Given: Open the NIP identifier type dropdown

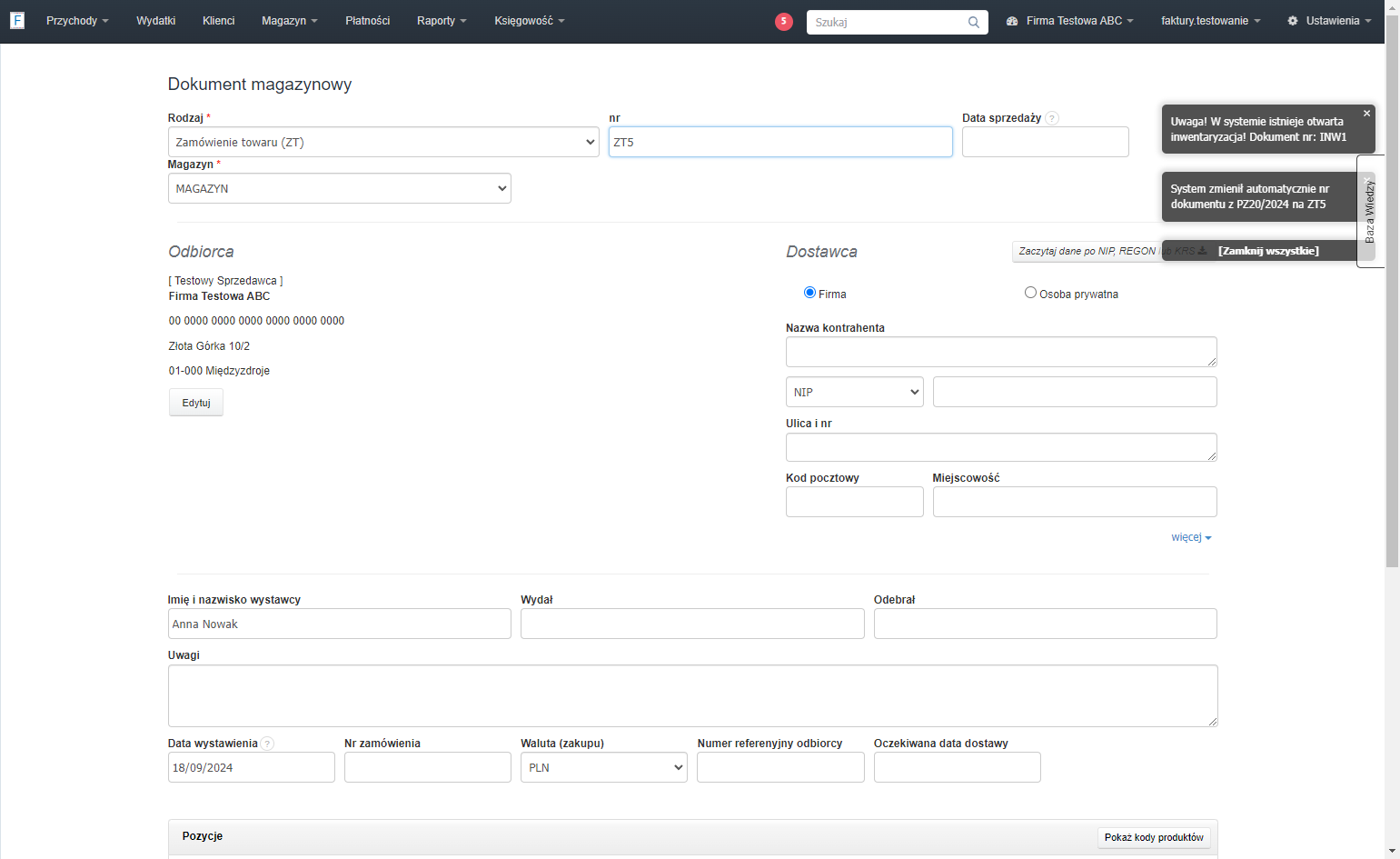Looking at the screenshot, I should click(x=855, y=392).
